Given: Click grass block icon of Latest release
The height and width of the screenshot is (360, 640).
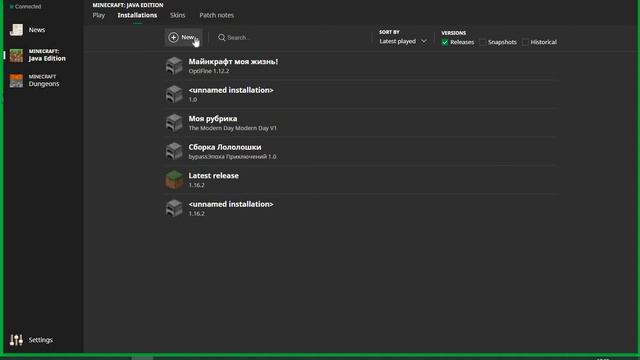Looking at the screenshot, I should pyautogui.click(x=174, y=180).
